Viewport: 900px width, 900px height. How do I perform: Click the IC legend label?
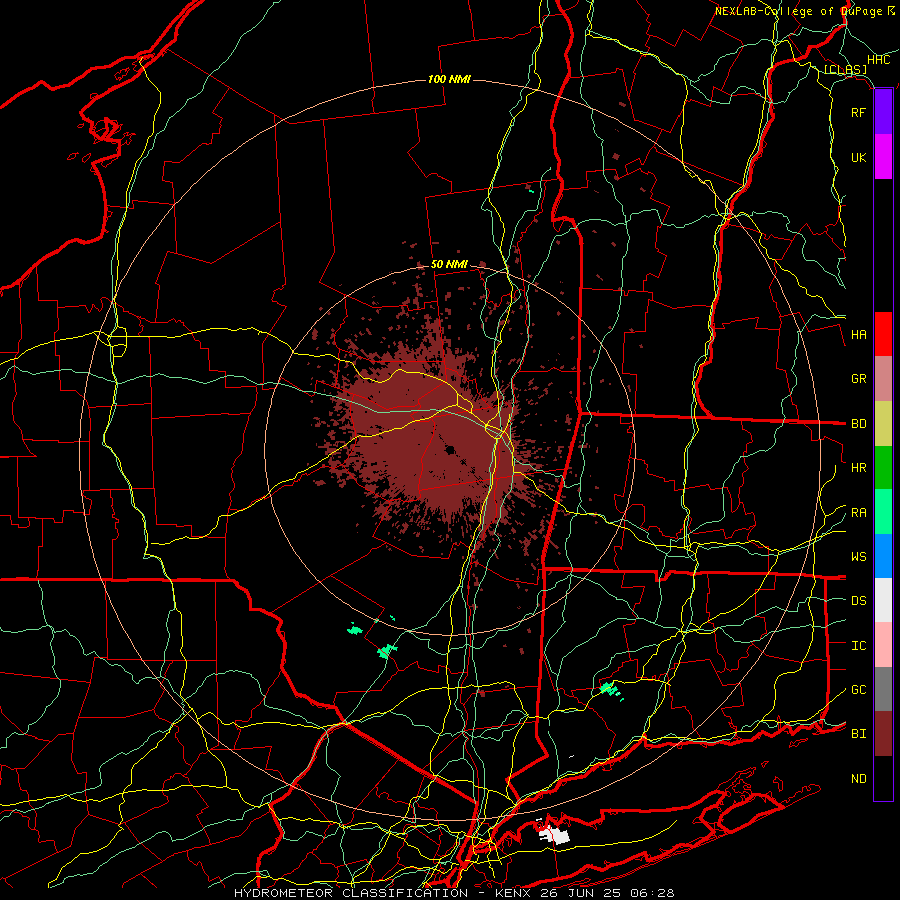coord(858,646)
